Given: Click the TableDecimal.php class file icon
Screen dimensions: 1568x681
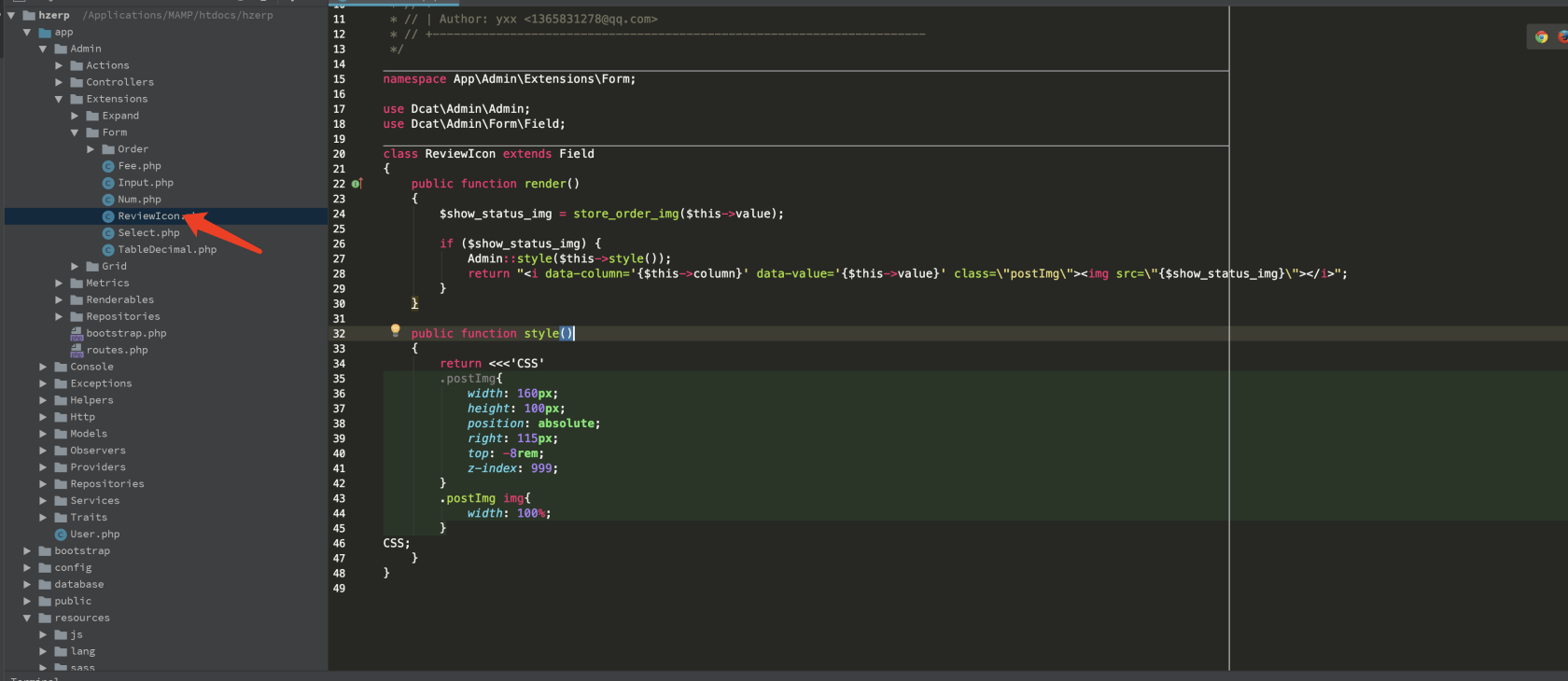Looking at the screenshot, I should coord(108,250).
